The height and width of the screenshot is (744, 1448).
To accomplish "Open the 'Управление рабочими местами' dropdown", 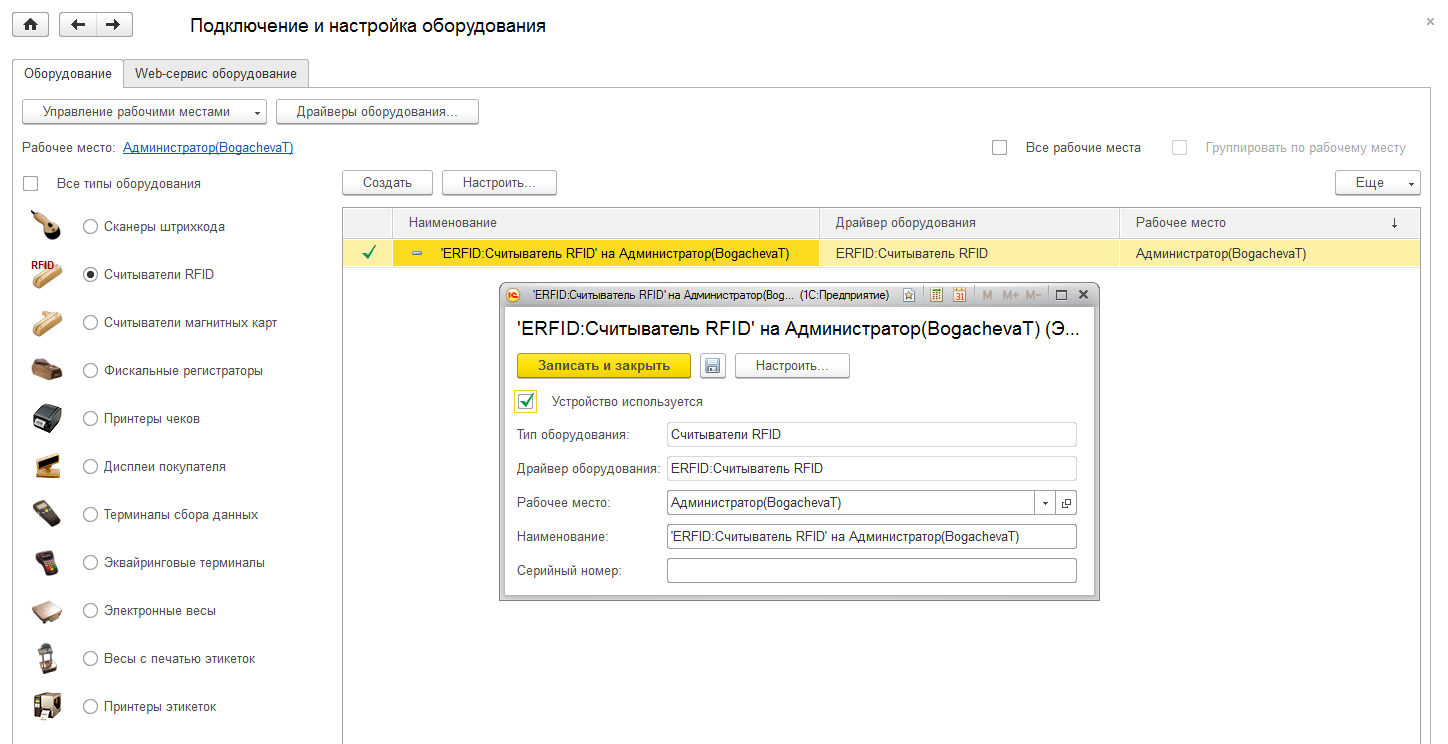I will coord(144,112).
